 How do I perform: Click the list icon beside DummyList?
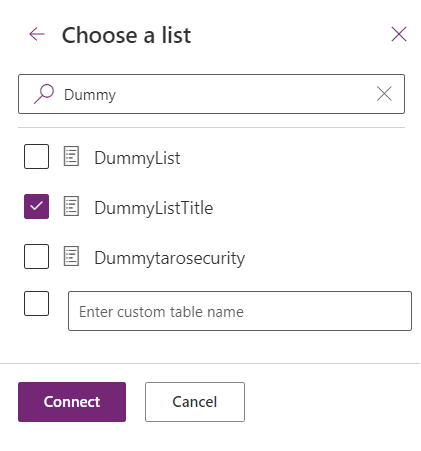pyautogui.click(x=71, y=156)
